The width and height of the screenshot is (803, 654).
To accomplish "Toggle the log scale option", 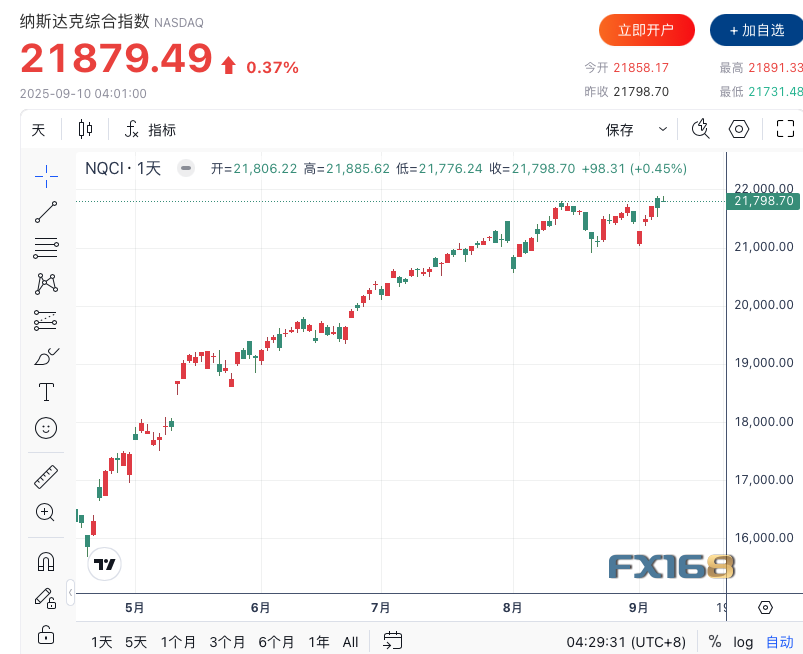I will click(x=743, y=641).
